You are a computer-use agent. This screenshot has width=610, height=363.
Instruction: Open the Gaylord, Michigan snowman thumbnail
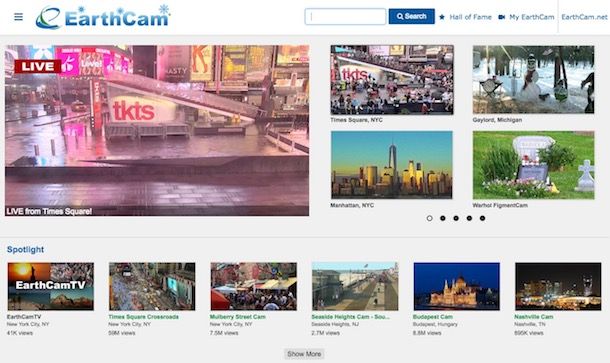pos(533,79)
